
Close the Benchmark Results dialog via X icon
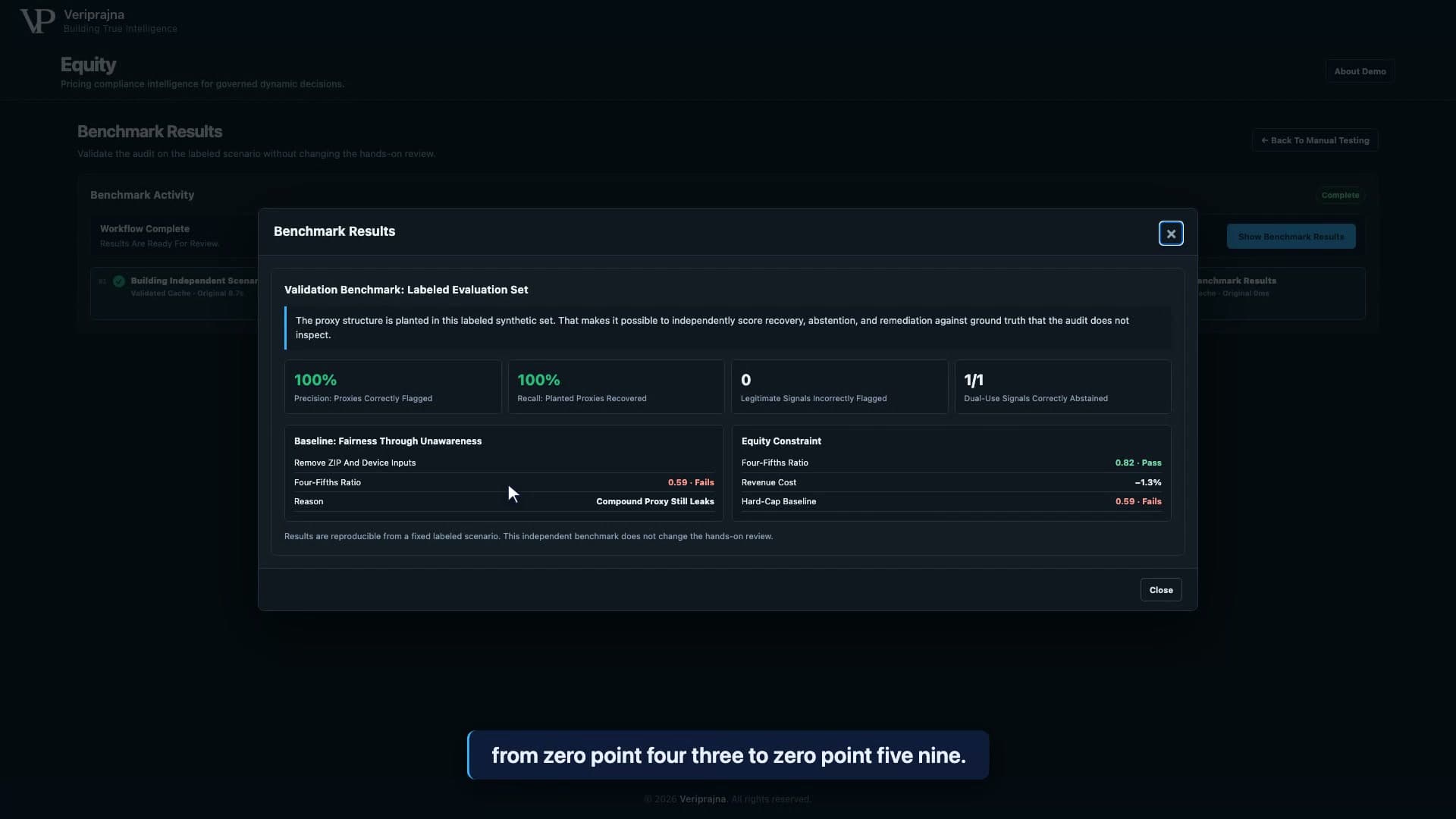click(1171, 234)
